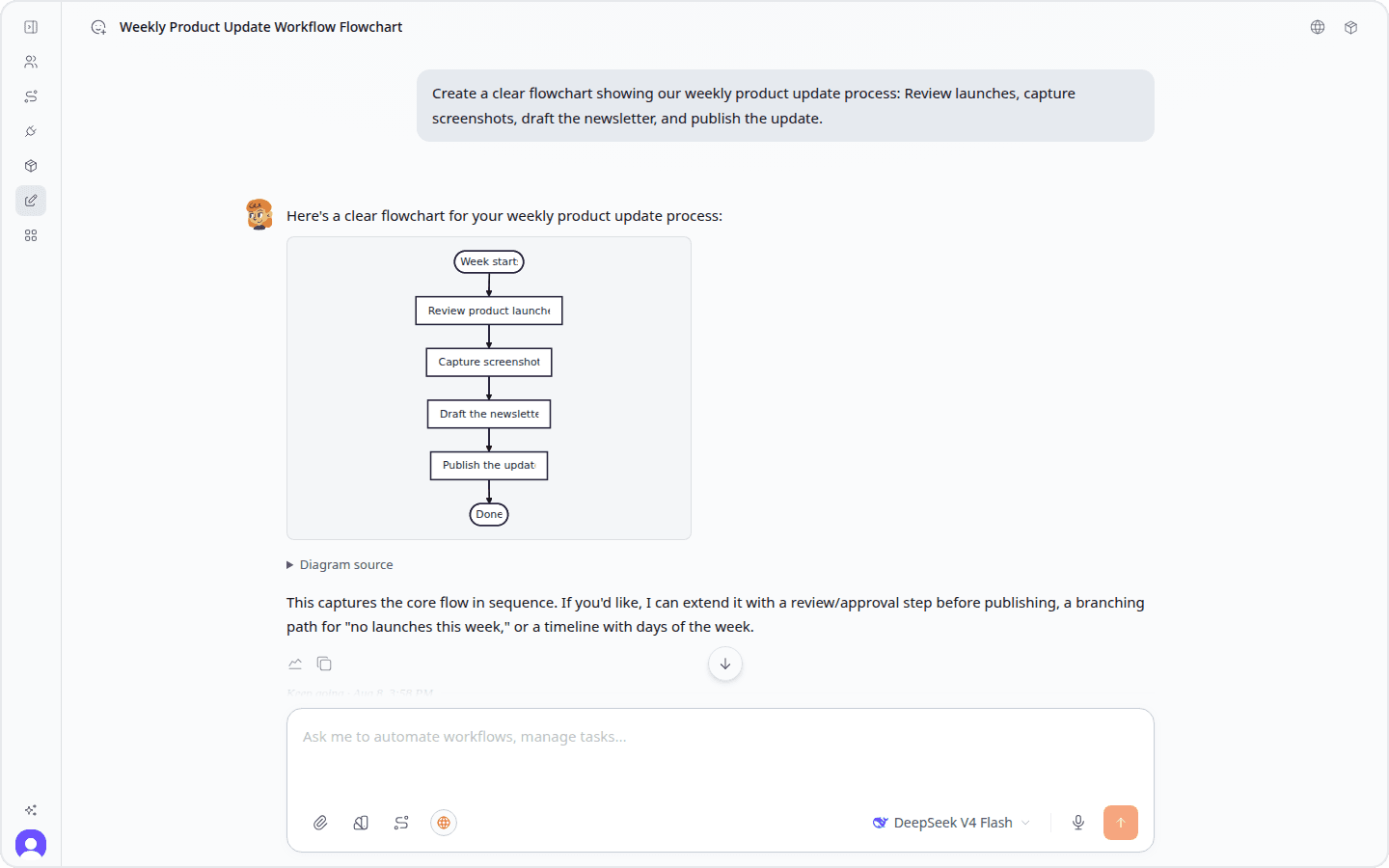The image size is (1389, 868).
Task: Open the plug integrations icon in sidebar
Action: [x=31, y=131]
